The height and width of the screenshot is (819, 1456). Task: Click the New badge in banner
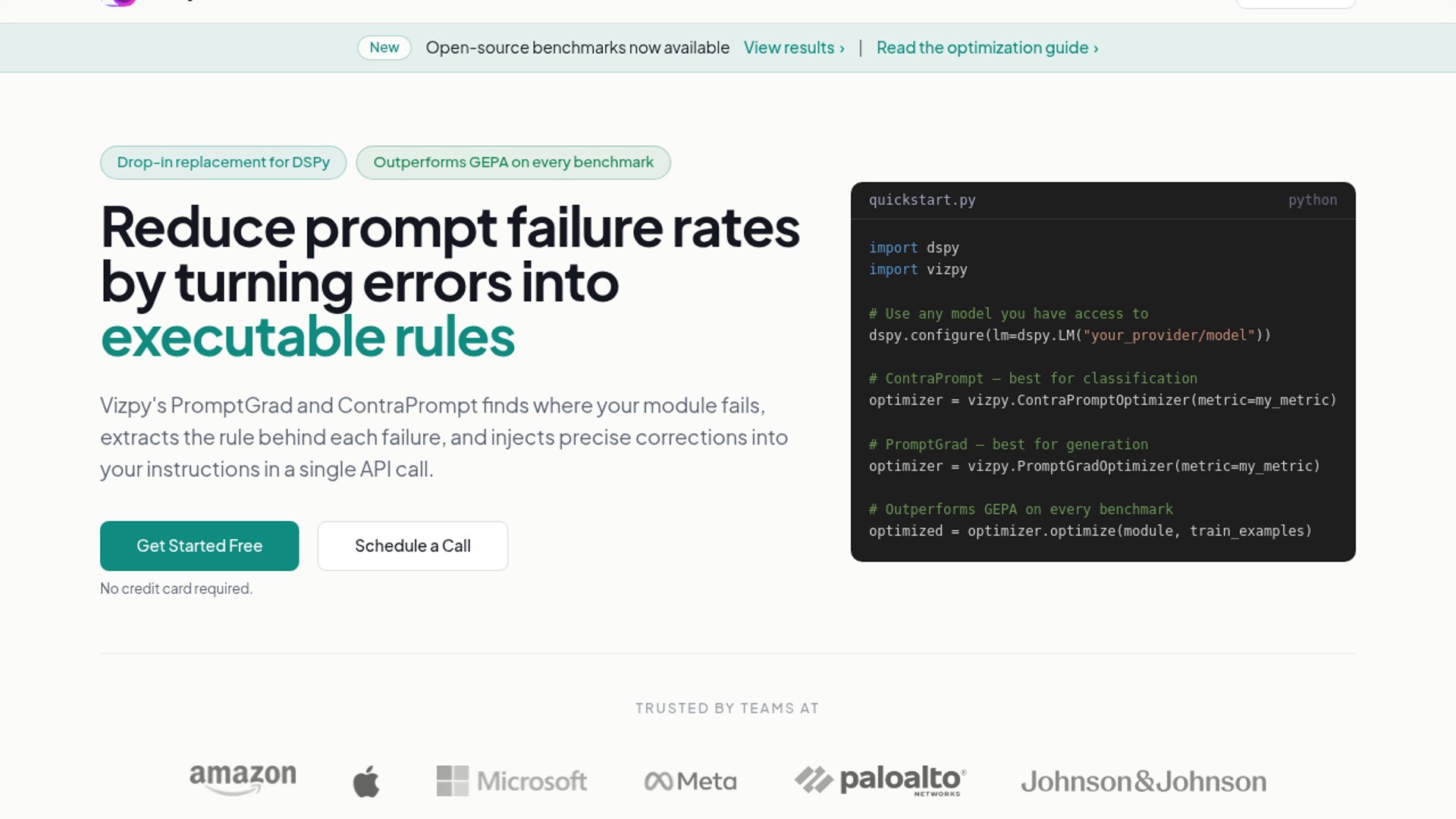(x=384, y=48)
